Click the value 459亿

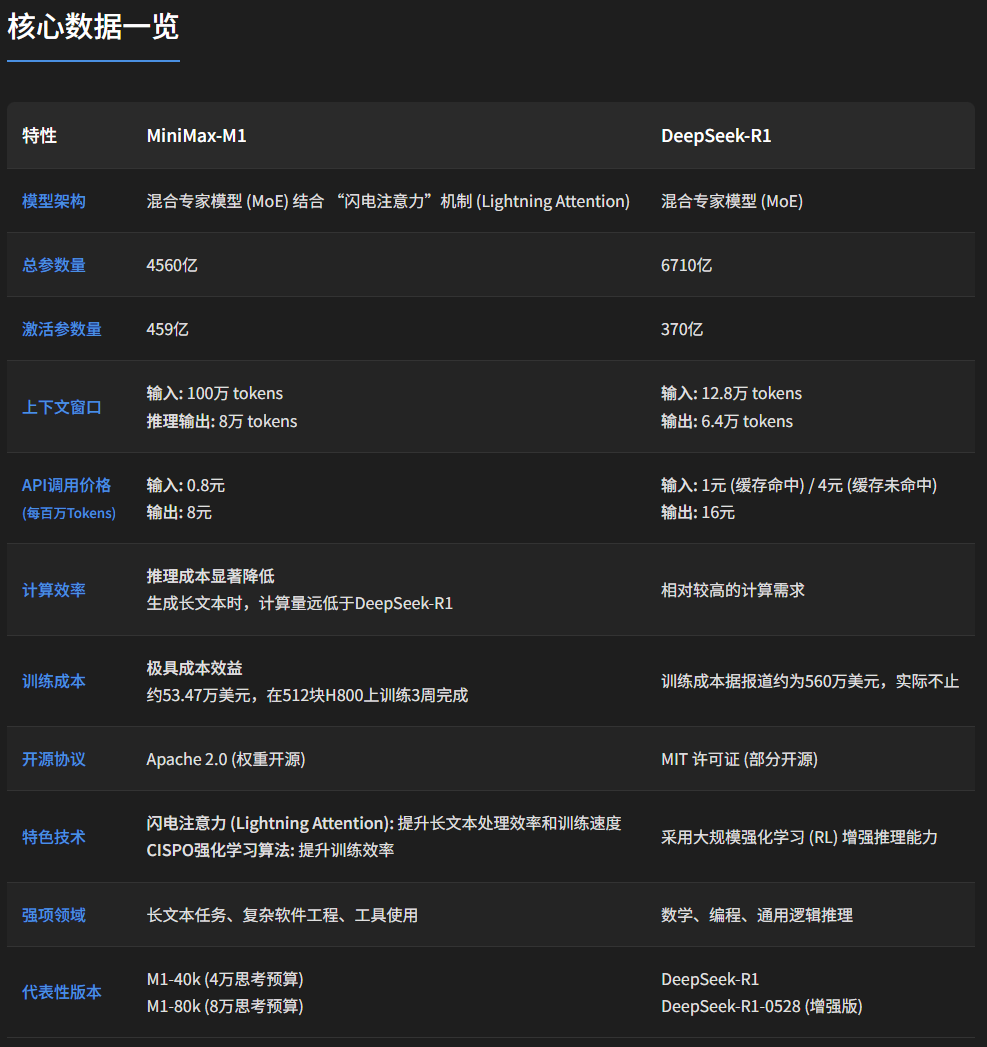(167, 329)
